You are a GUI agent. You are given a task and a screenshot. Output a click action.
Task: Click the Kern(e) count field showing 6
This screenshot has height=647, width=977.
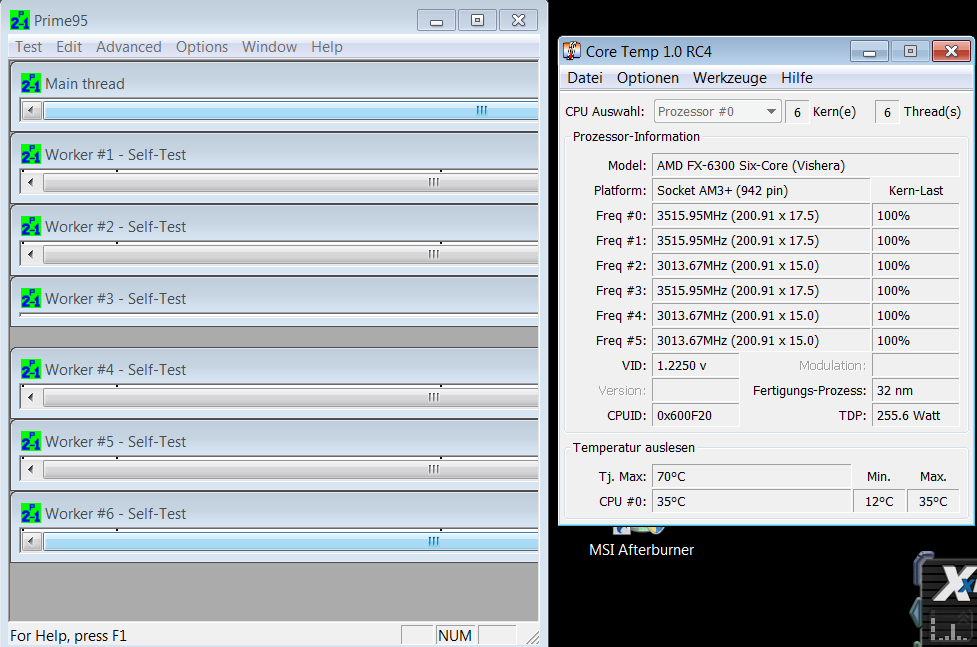tap(797, 112)
